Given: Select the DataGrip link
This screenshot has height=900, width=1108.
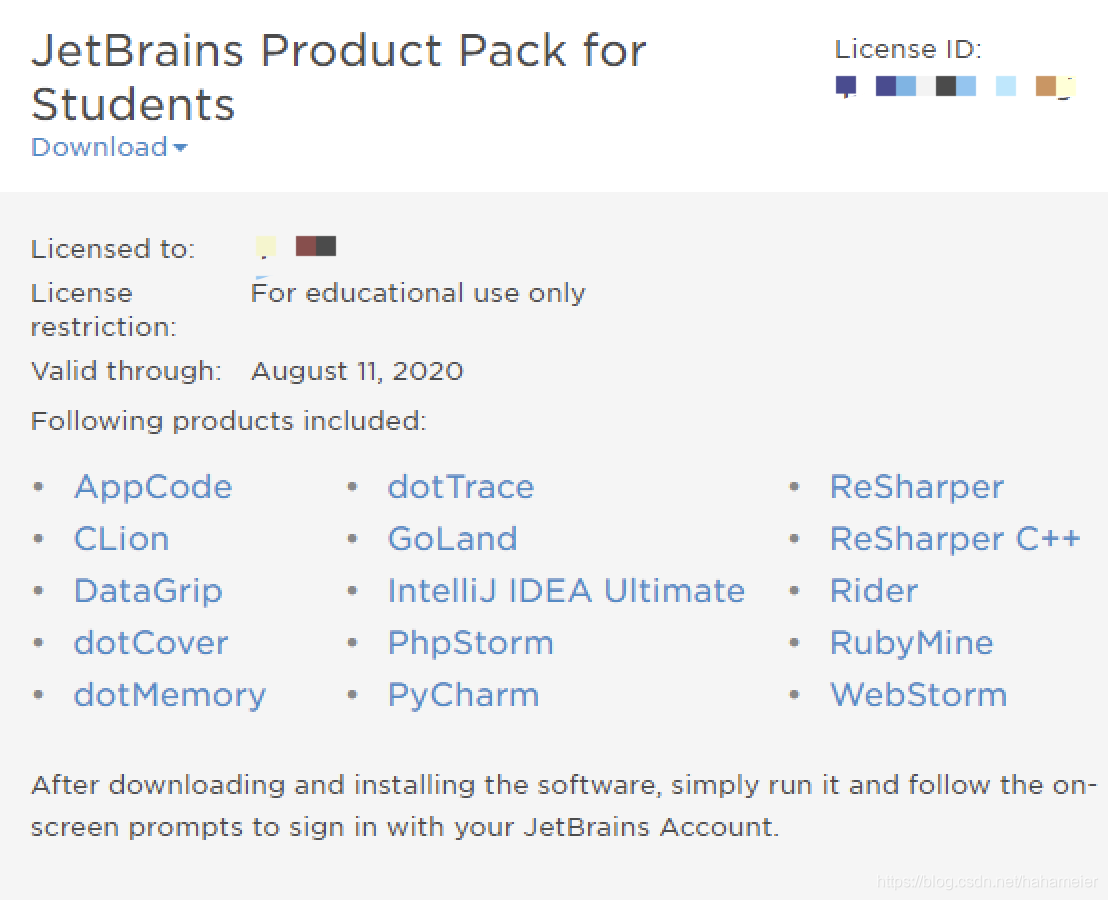Looking at the screenshot, I should tap(148, 591).
